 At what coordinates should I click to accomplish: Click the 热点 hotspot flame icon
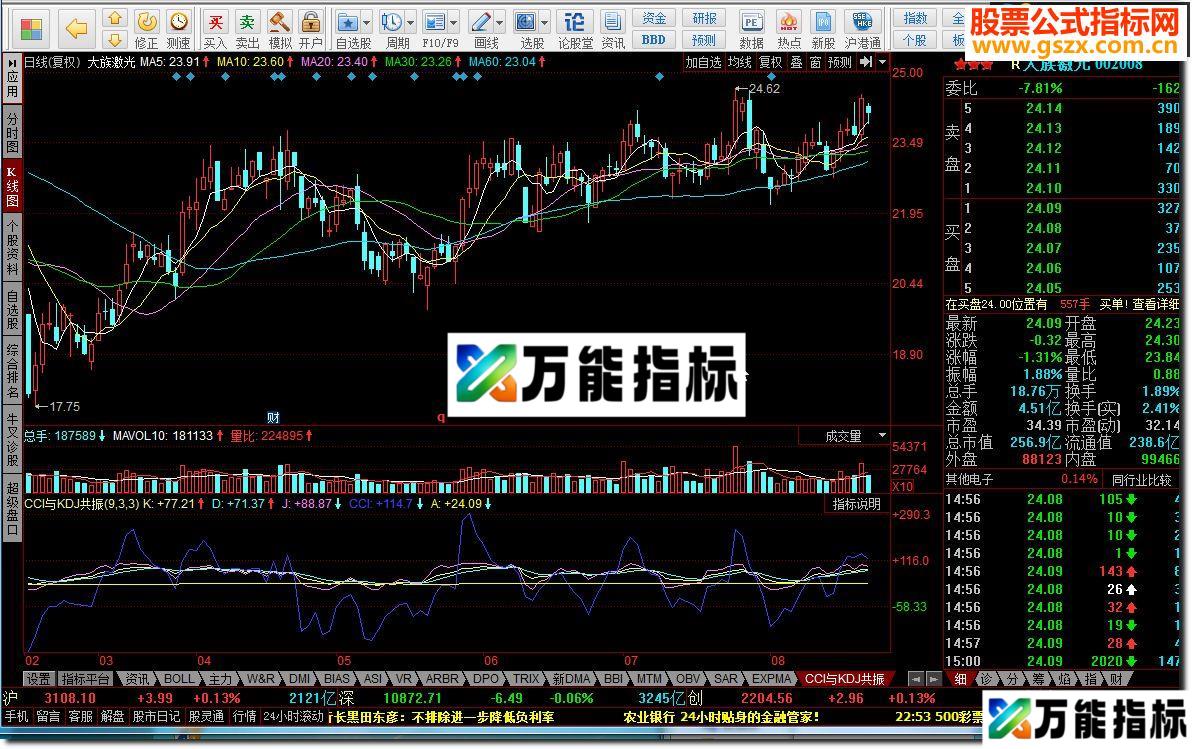tap(789, 22)
